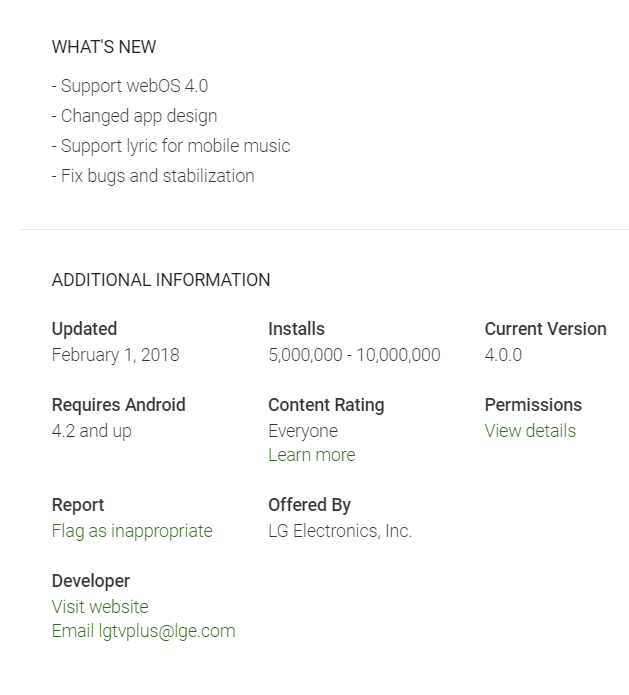The height and width of the screenshot is (695, 629).
Task: Click the 4.2 and up Android requirement
Action: click(x=92, y=431)
